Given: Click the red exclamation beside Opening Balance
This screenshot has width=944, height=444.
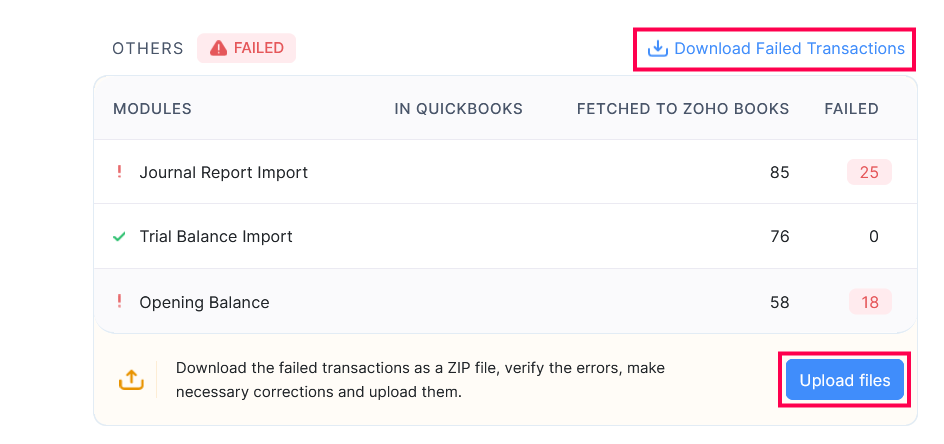Looking at the screenshot, I should click(120, 302).
